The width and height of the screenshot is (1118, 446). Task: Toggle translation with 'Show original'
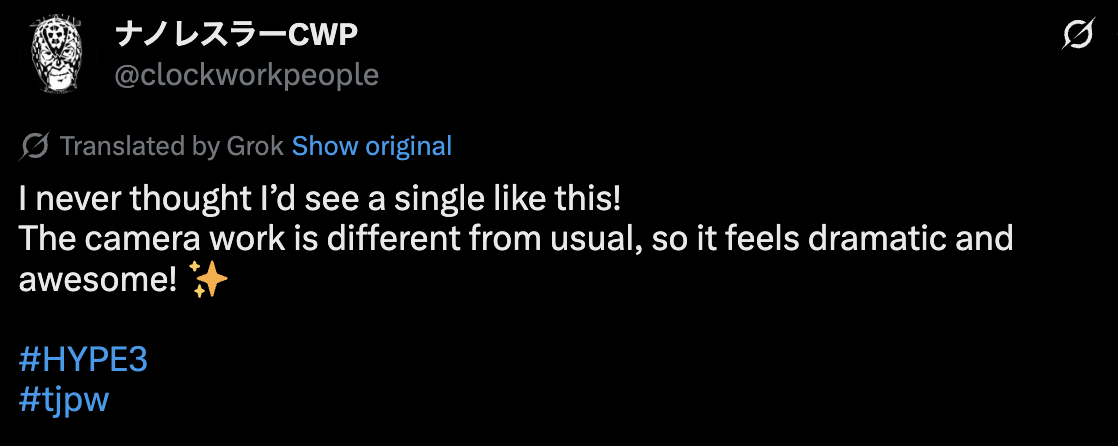coord(371,146)
